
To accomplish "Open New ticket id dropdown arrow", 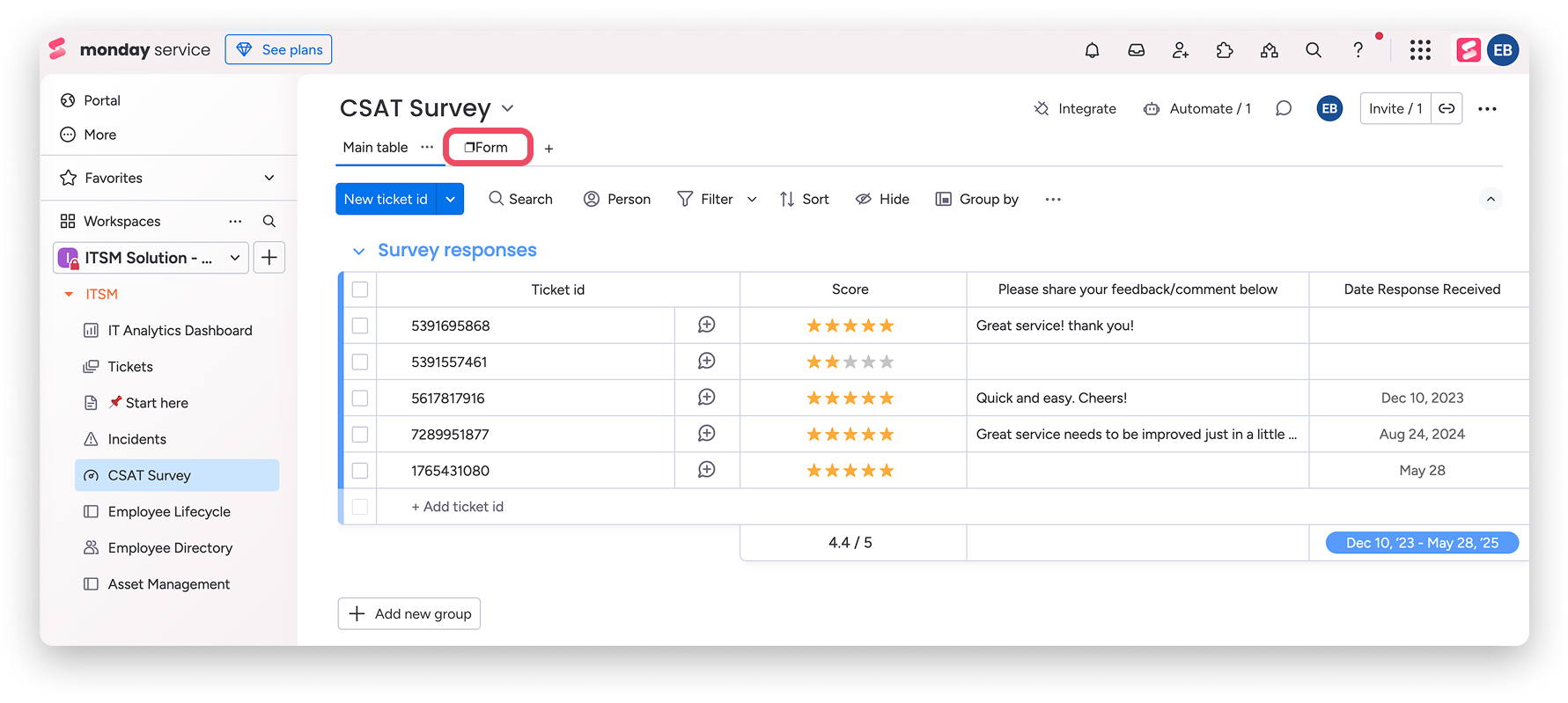I will pyautogui.click(x=450, y=199).
